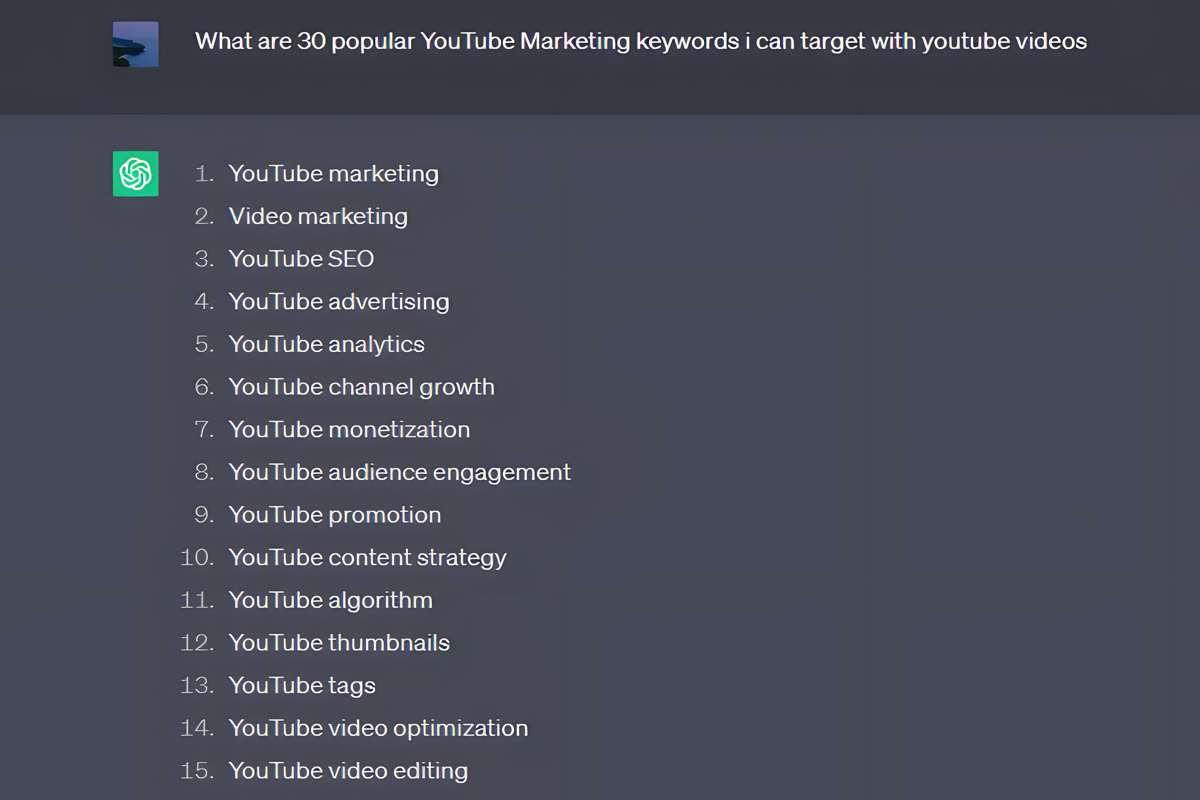Click on "YouTube SEO" in the list
This screenshot has width=1200, height=800.
[x=301, y=259]
